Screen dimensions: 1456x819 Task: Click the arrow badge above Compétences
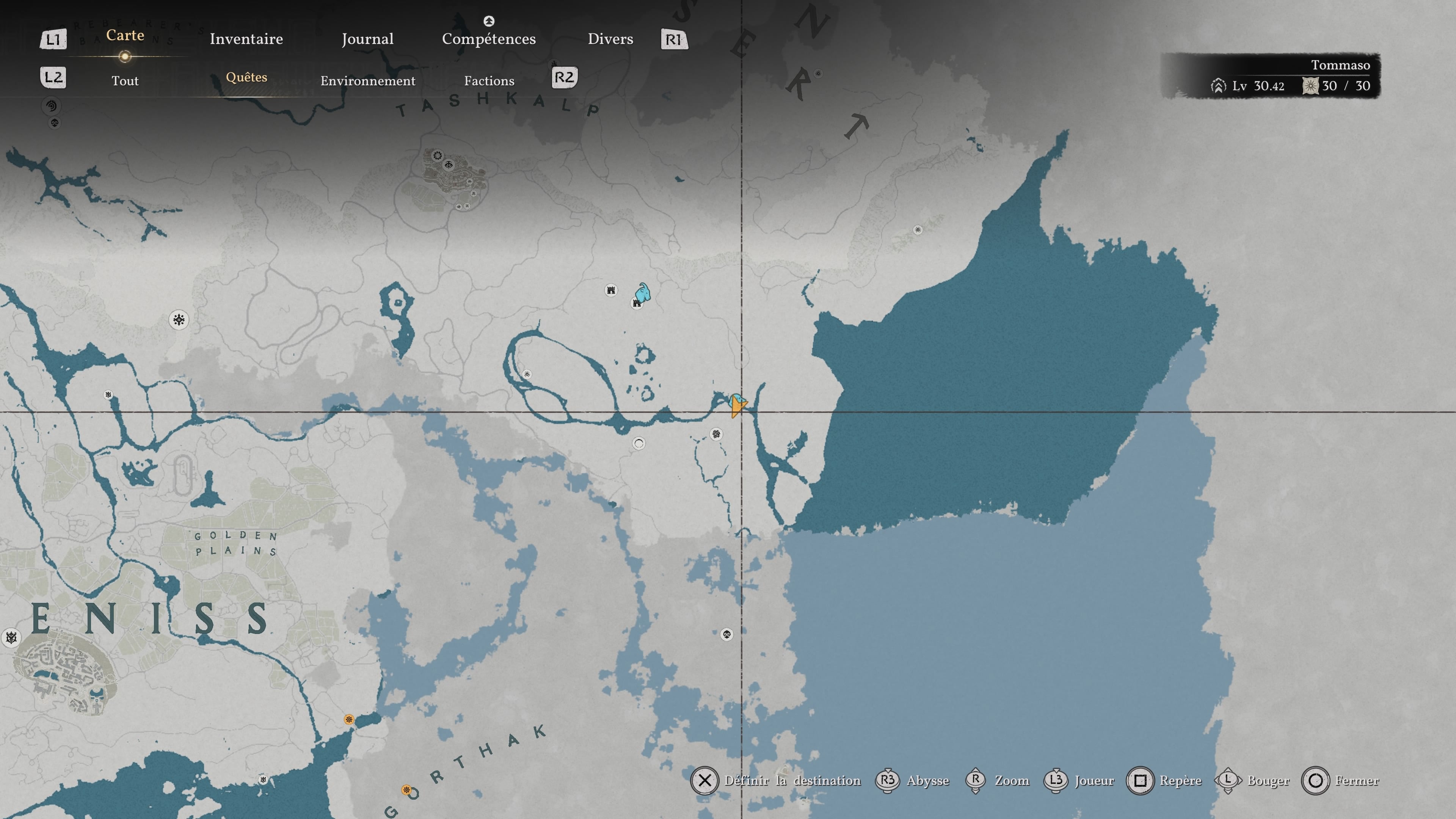click(x=489, y=21)
